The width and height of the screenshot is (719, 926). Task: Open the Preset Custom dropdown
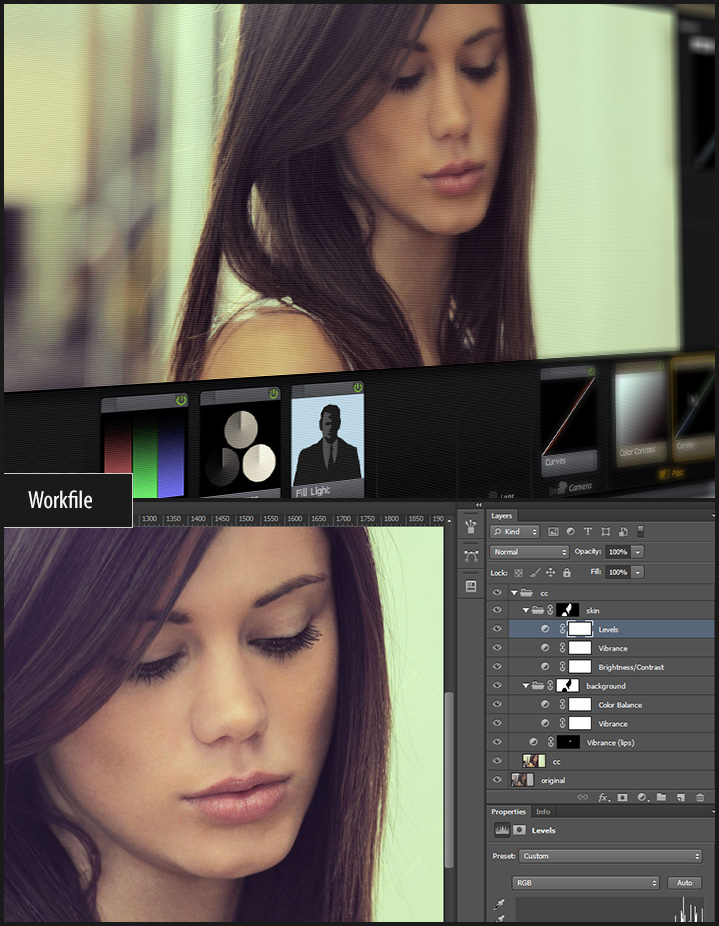click(x=610, y=856)
